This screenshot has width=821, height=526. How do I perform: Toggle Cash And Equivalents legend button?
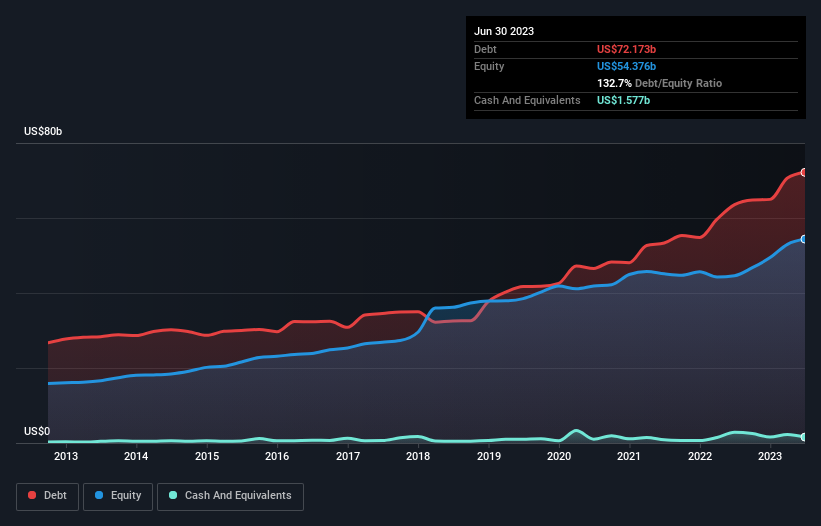pyautogui.click(x=230, y=496)
